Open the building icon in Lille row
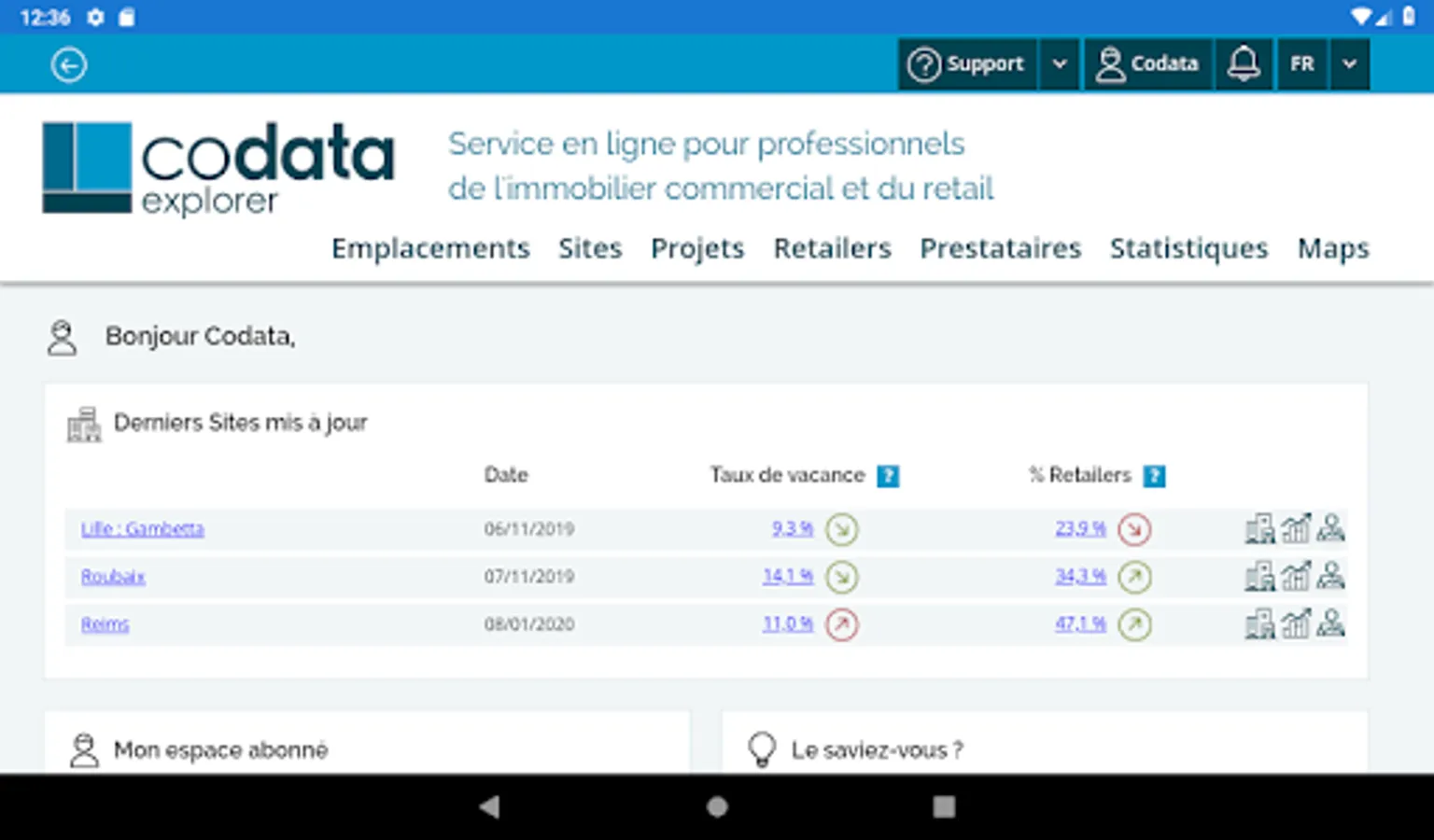The height and width of the screenshot is (840, 1434). [x=1259, y=528]
